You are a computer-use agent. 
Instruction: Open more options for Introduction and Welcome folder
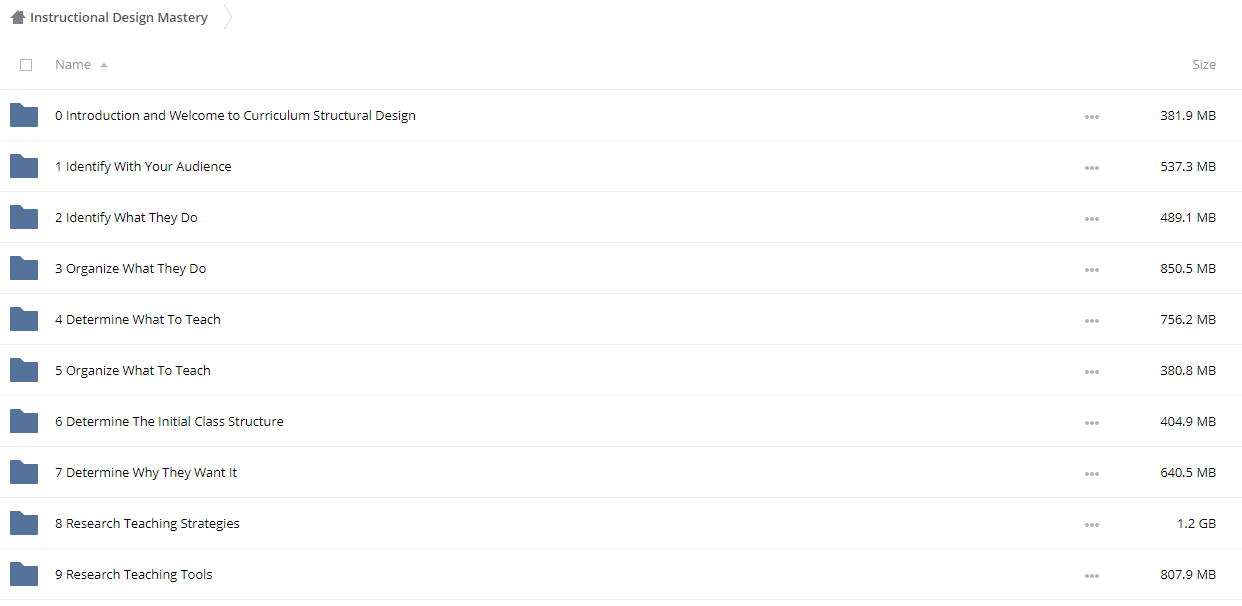pos(1091,117)
